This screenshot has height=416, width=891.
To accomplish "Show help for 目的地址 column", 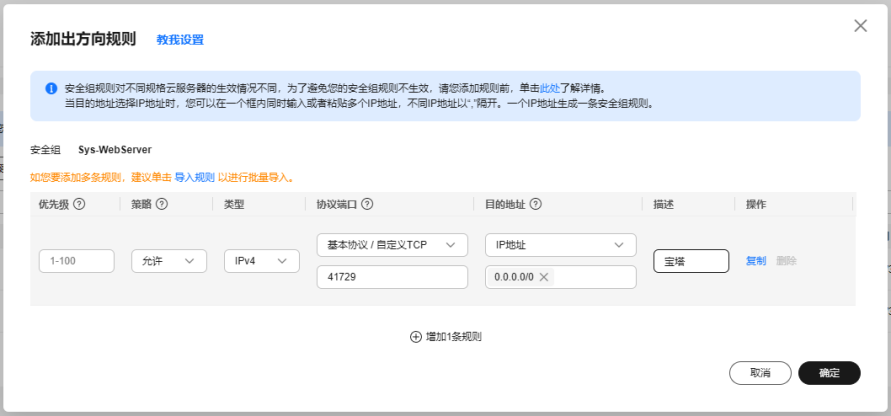I will click(535, 204).
